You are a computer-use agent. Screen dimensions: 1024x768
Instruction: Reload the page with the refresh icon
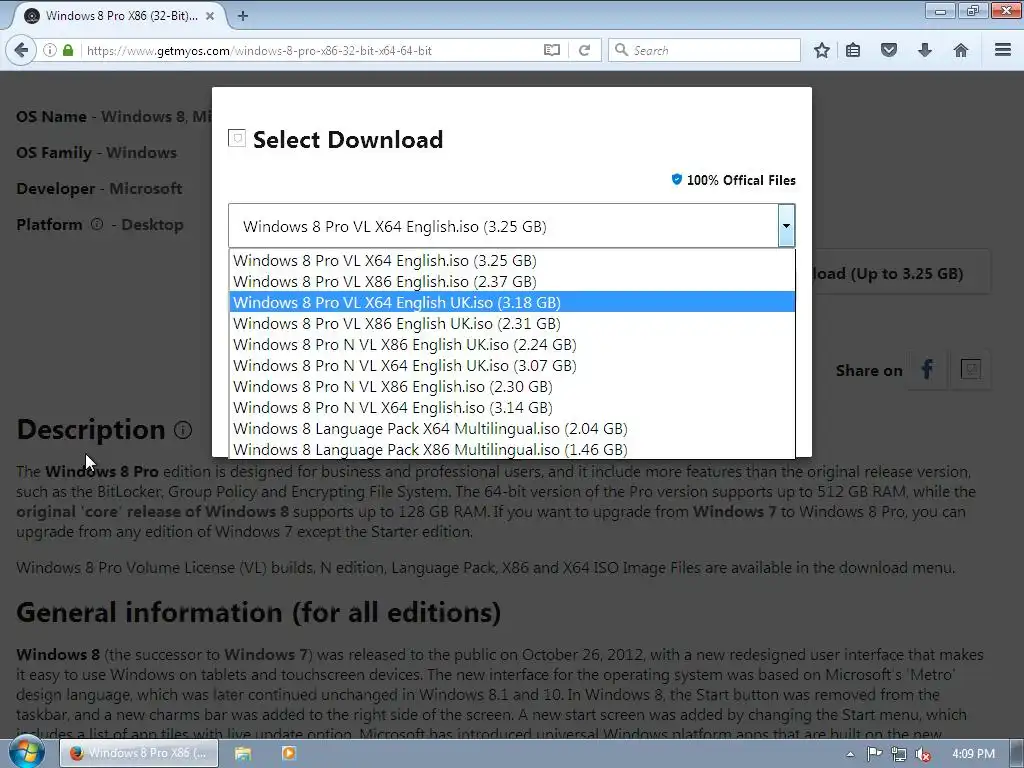[x=584, y=50]
